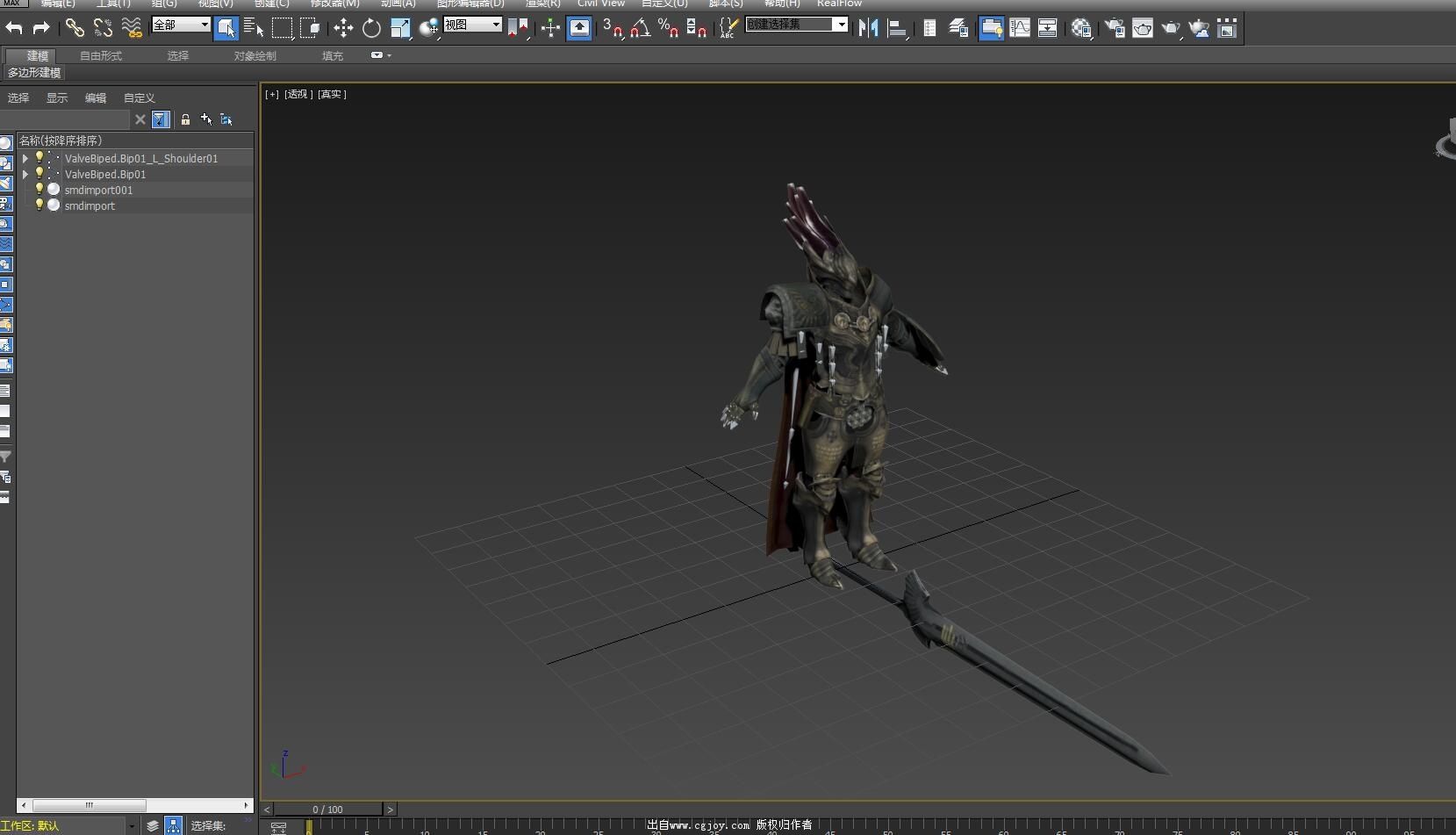Click the scene explorer search field
The height and width of the screenshot is (835, 1456).
point(66,119)
